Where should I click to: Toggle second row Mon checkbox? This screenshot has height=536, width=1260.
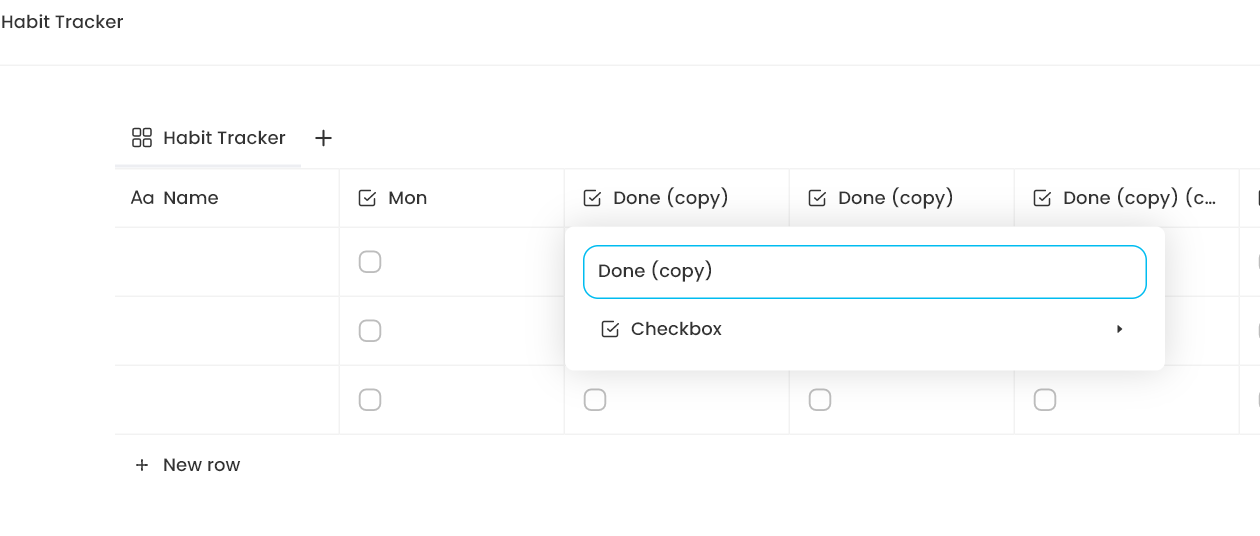coord(370,331)
